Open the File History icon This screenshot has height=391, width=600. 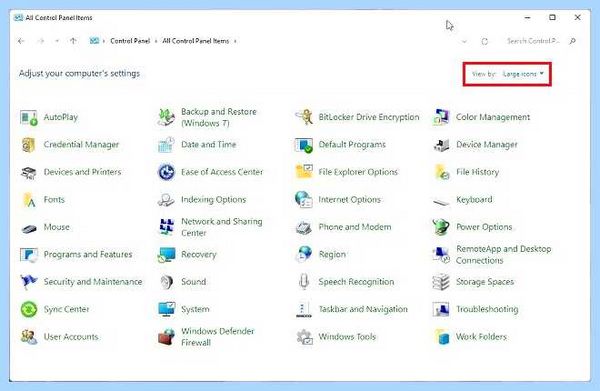coord(442,172)
